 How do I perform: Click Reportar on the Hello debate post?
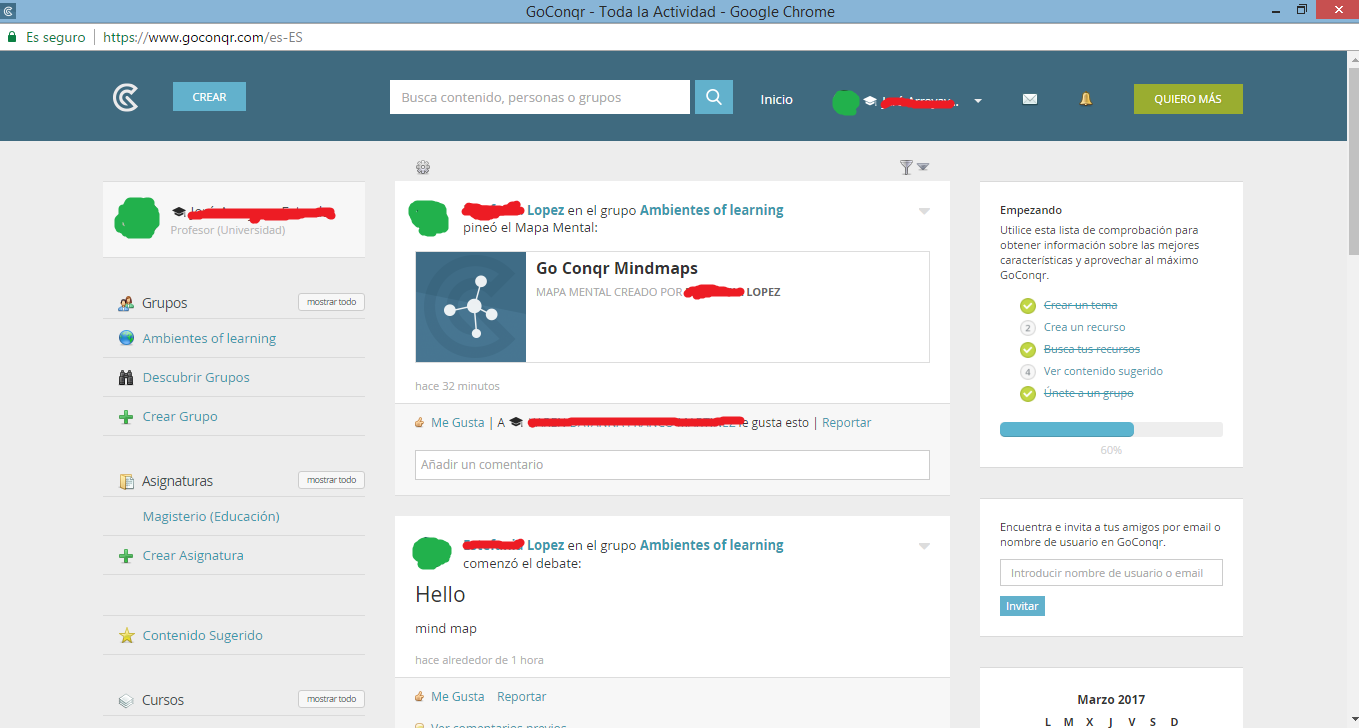(521, 697)
